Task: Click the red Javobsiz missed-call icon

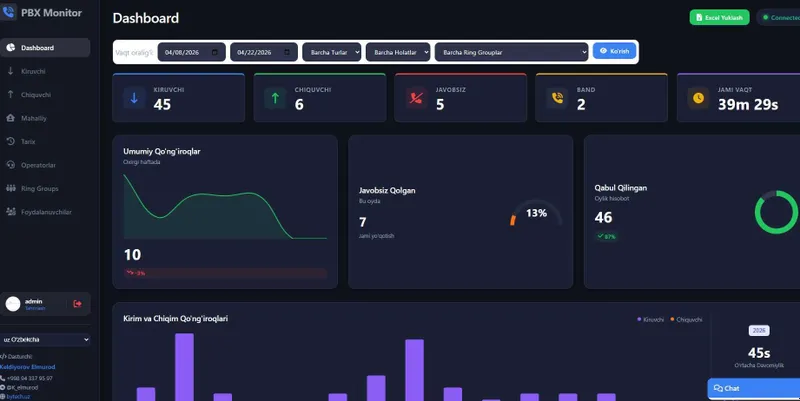Action: click(x=416, y=98)
